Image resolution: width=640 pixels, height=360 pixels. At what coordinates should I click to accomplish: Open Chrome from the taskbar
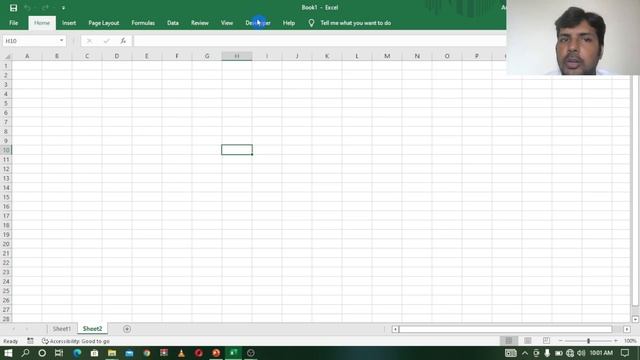(x=147, y=353)
